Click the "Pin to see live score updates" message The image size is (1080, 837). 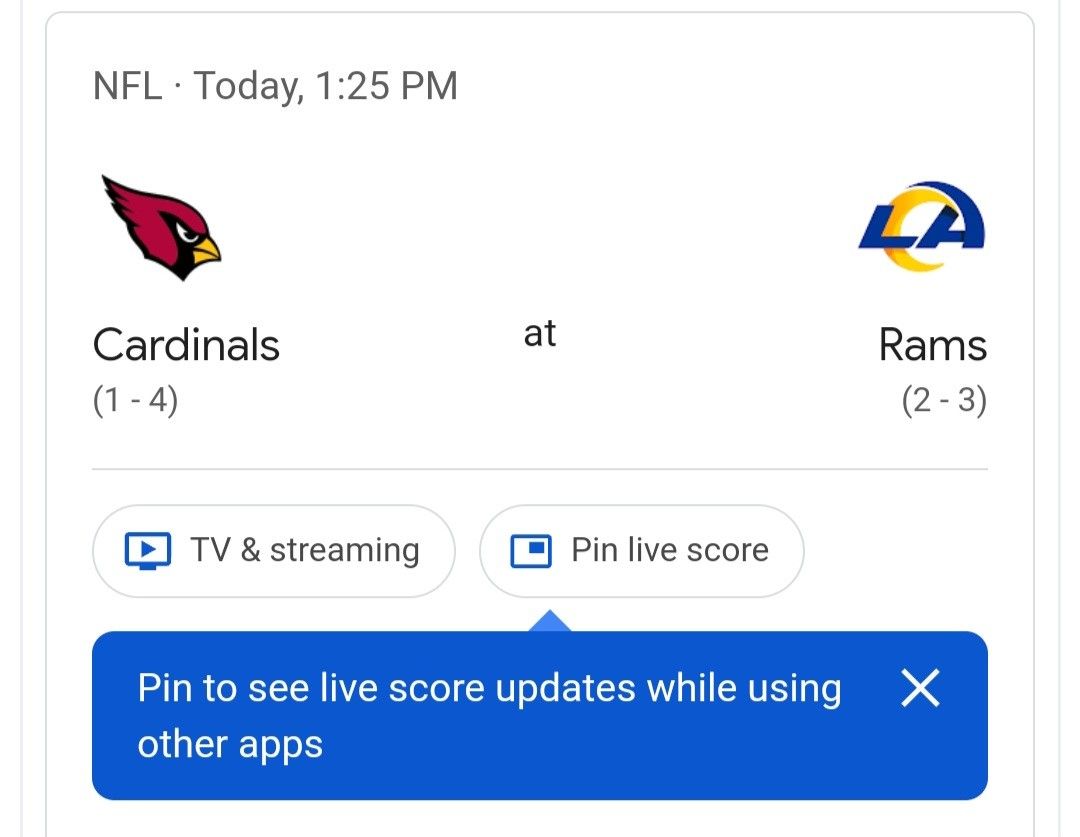[489, 689]
